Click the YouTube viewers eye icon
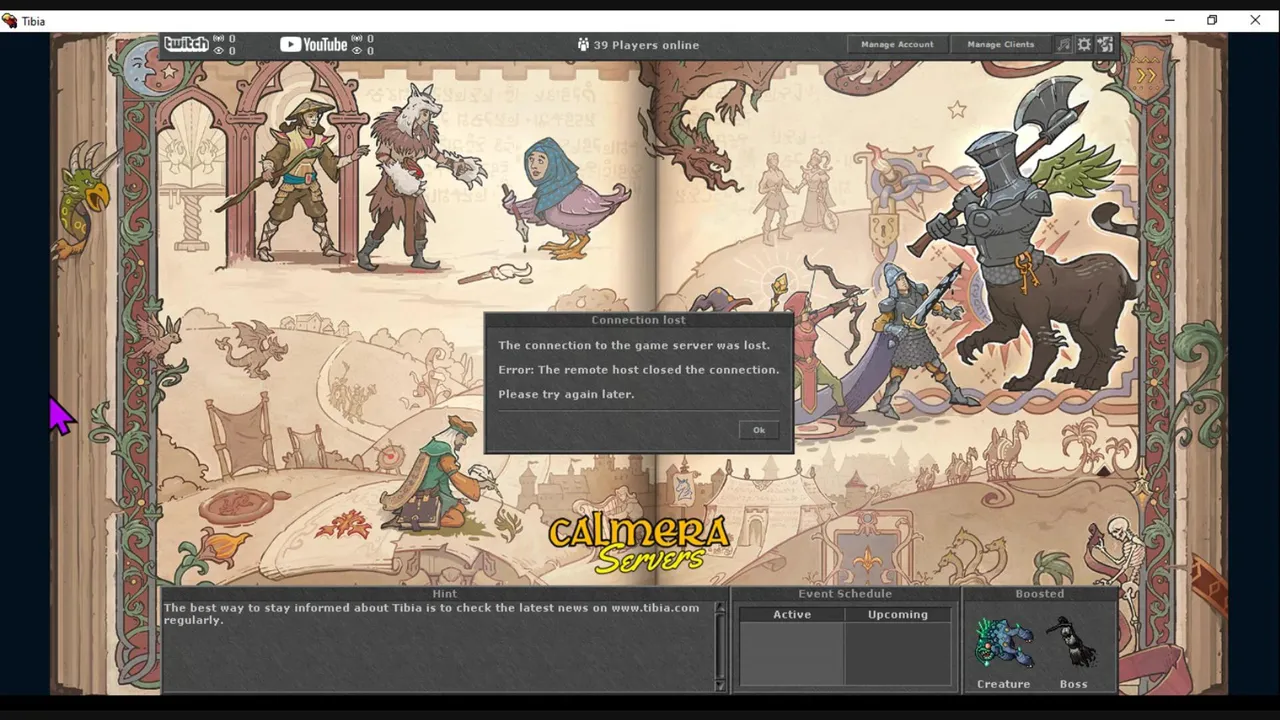Viewport: 1280px width, 720px height. click(356, 51)
